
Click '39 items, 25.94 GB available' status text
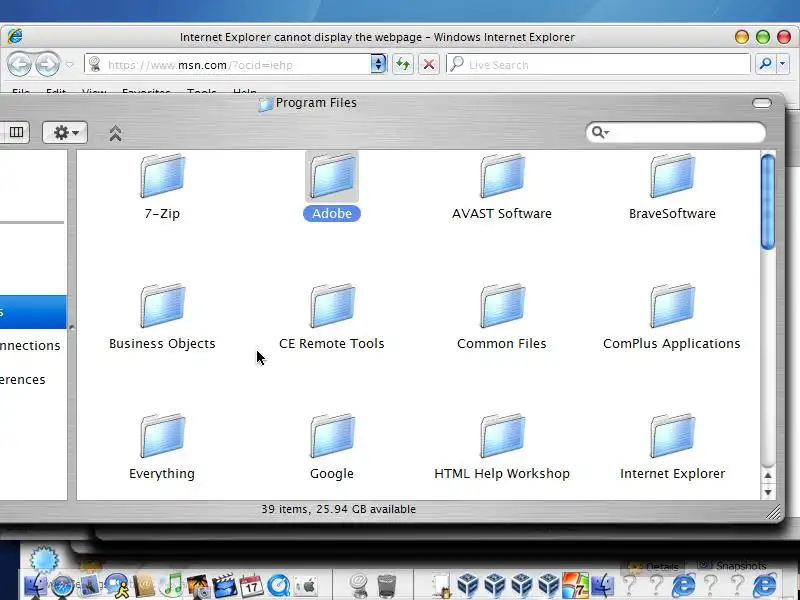tap(338, 509)
